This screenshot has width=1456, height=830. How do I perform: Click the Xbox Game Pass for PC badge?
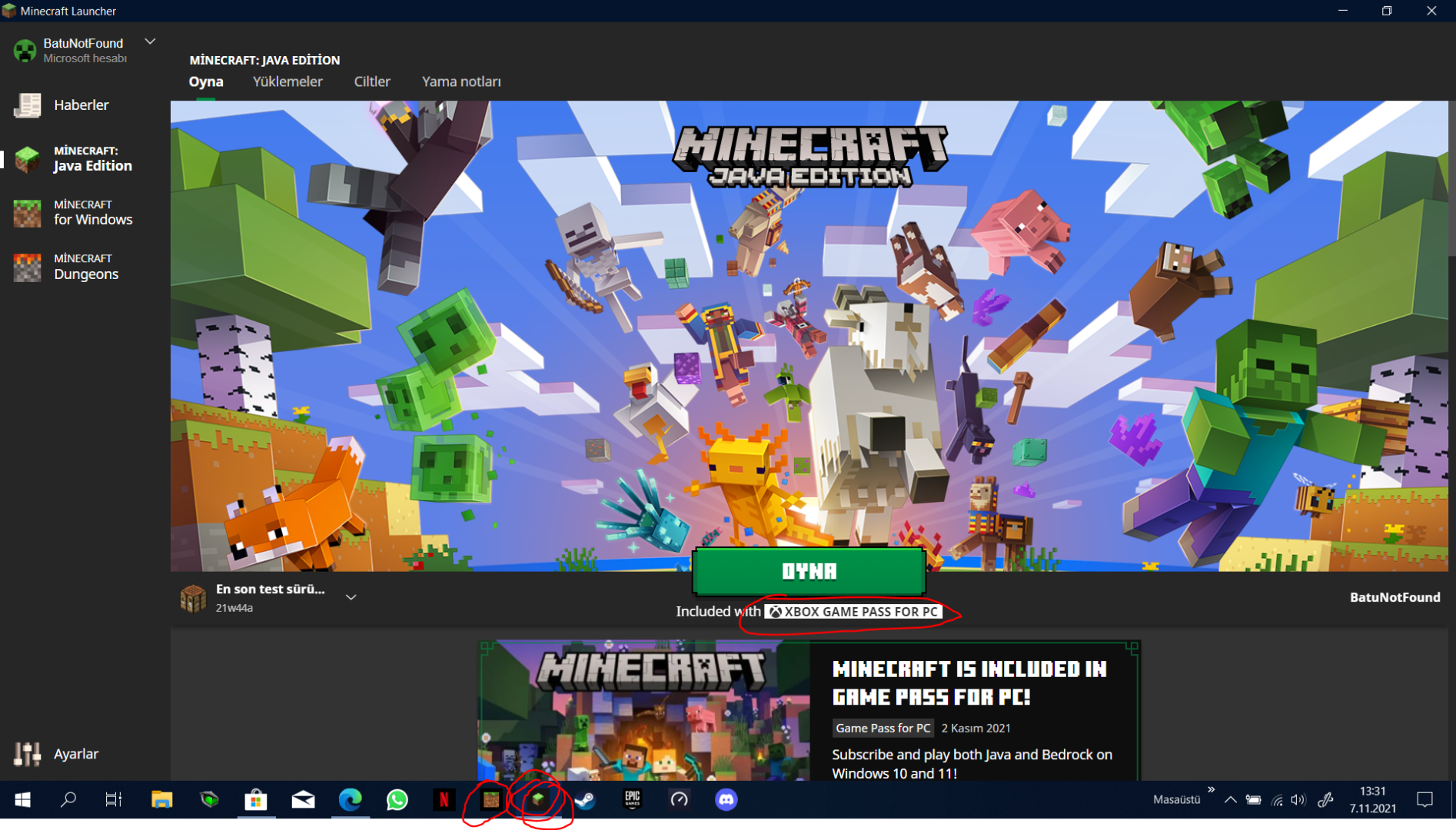click(853, 612)
